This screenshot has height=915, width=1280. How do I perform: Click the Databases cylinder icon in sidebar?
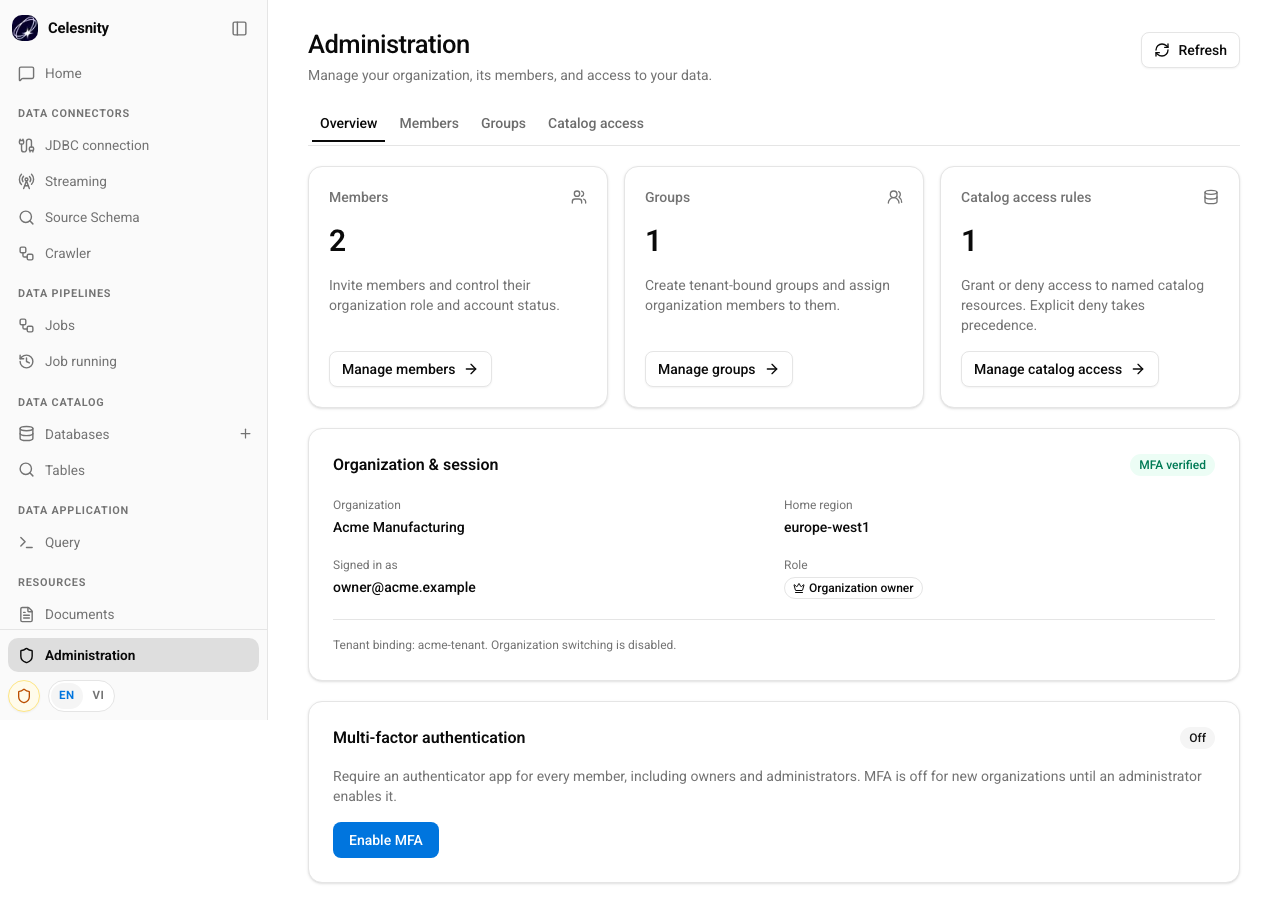[x=27, y=434]
